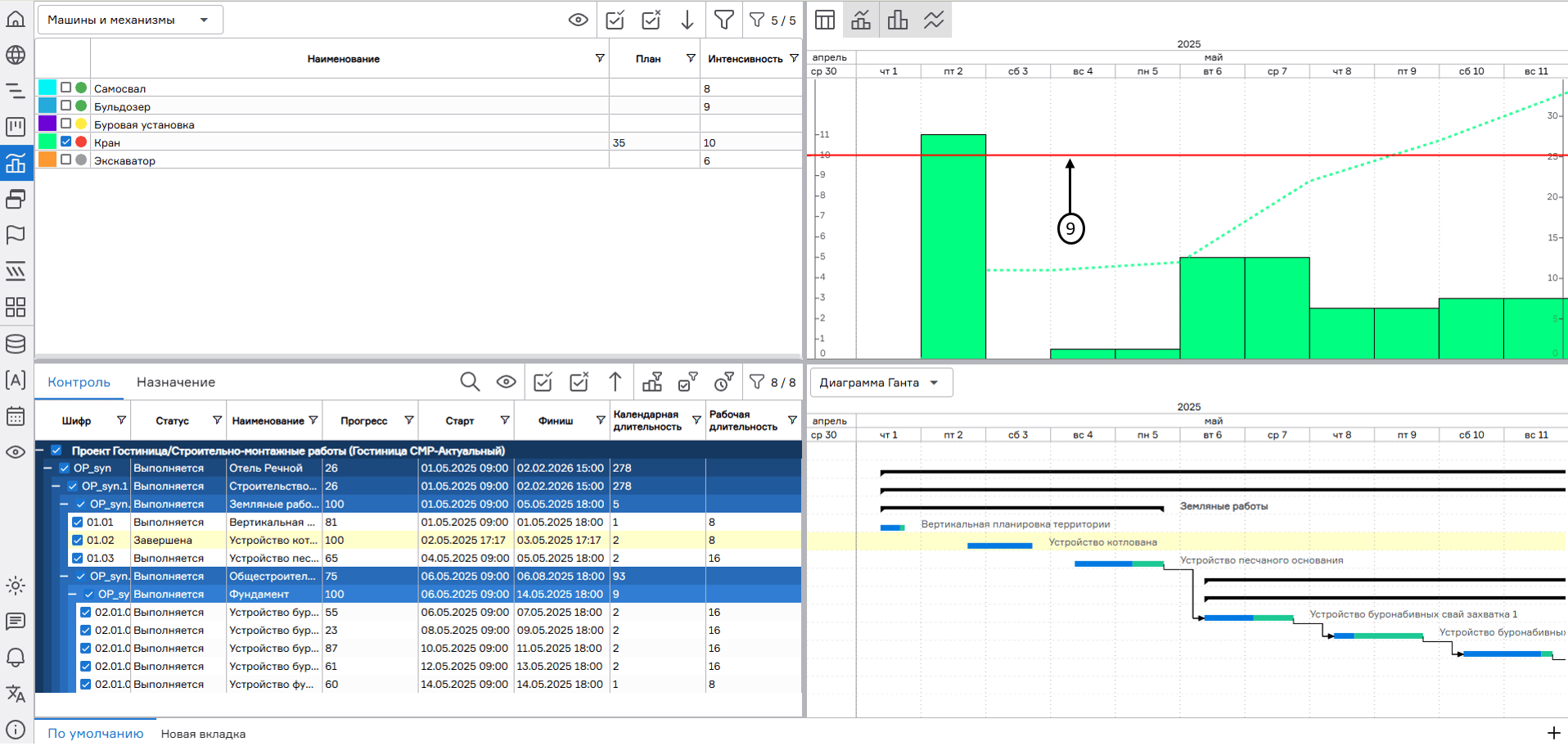Screen dimensions: 1568x746
Task: Click the 5 / 5 filter counter button
Action: tap(773, 20)
